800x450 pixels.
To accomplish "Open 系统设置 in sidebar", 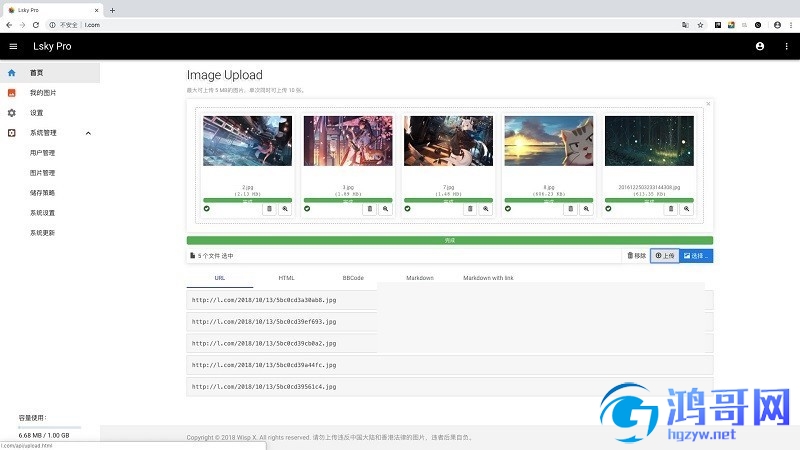I will [x=42, y=213].
